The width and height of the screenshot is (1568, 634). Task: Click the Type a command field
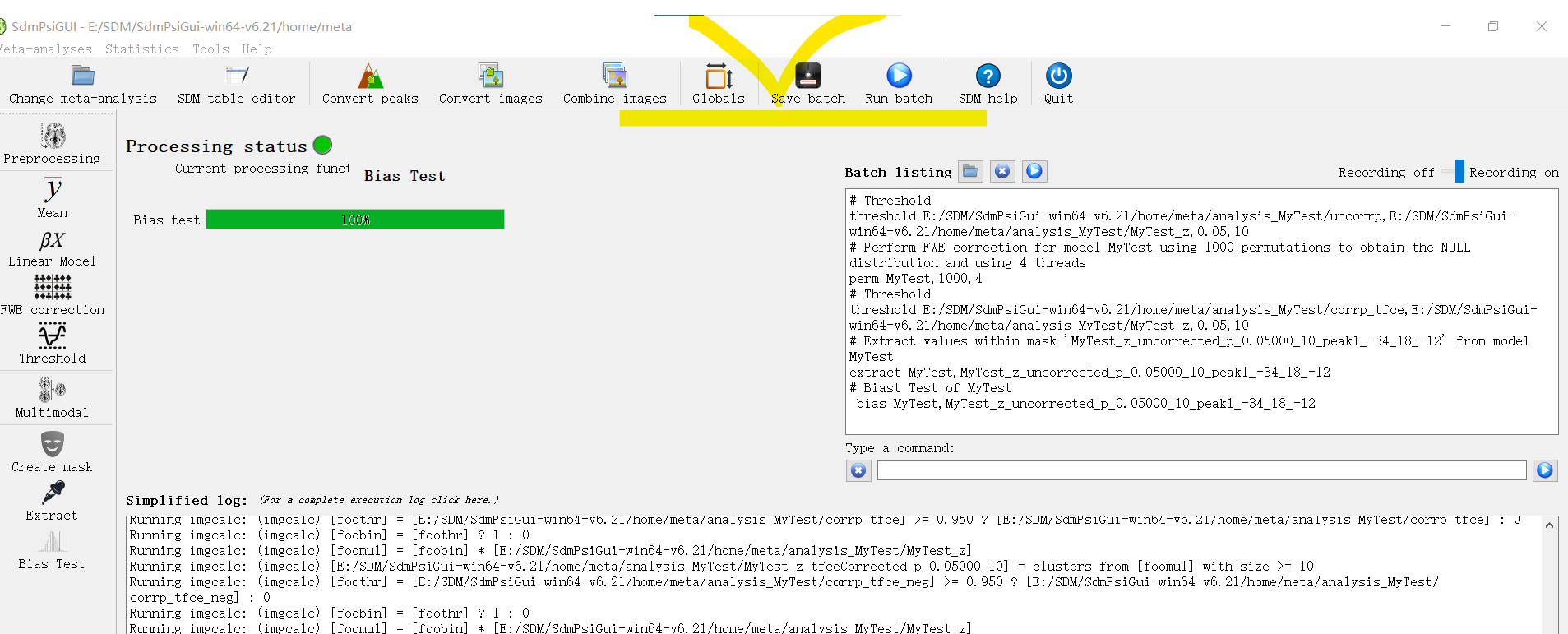[1200, 470]
